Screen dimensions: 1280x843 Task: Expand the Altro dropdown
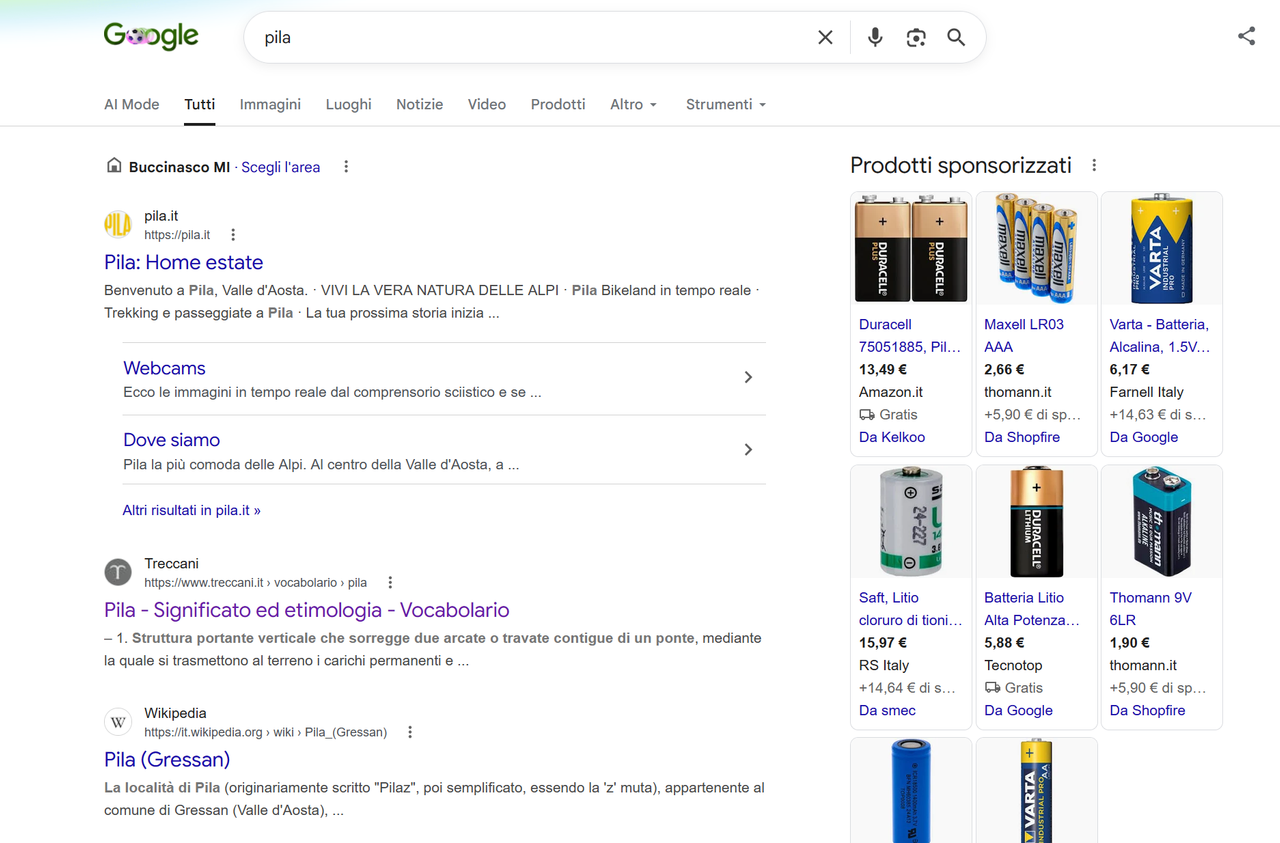pos(634,104)
